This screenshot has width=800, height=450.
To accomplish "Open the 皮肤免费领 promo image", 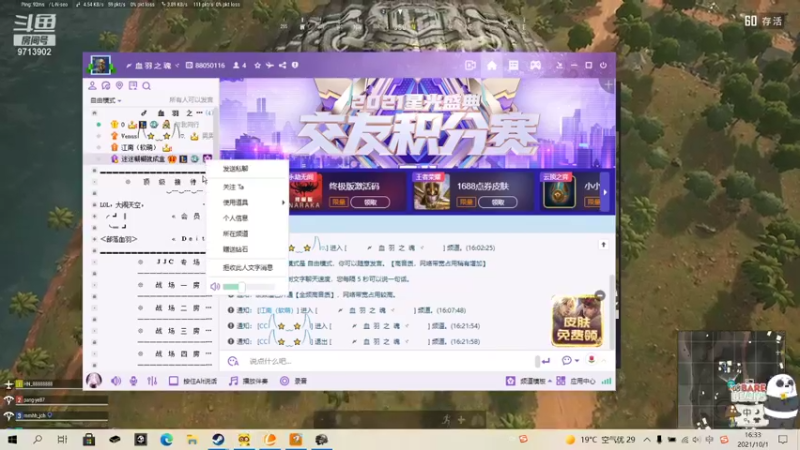I will (x=577, y=321).
